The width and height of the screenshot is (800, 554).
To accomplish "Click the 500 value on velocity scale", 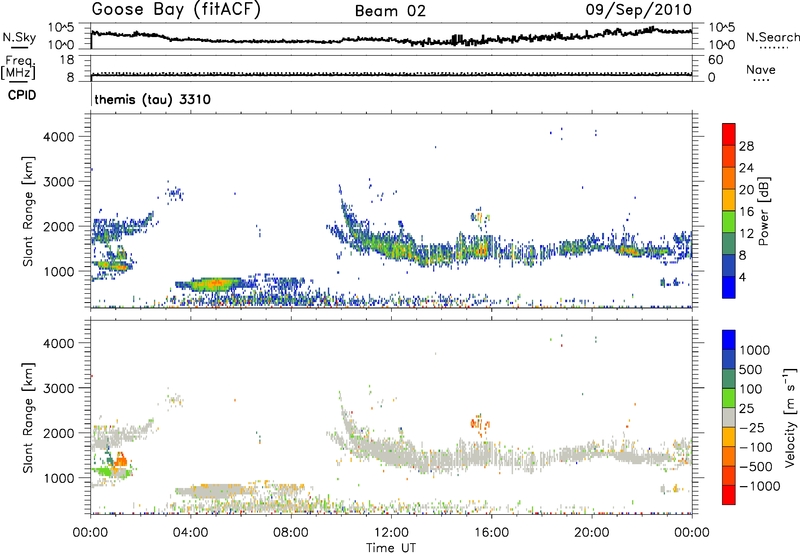I will coord(752,369).
